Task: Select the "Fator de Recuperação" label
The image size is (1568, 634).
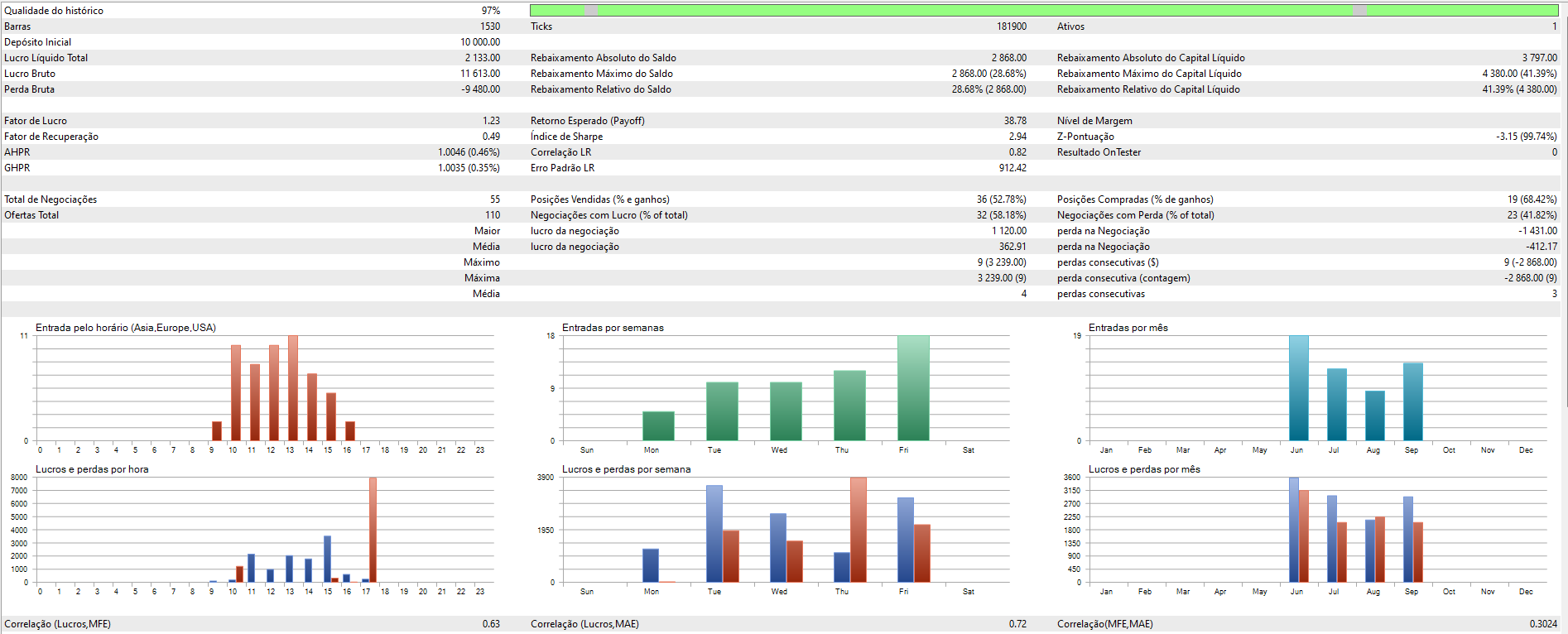Action: coord(51,137)
